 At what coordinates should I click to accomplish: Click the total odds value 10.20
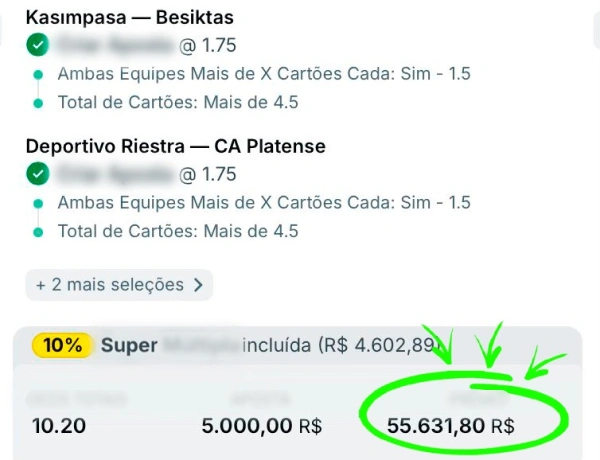point(59,426)
